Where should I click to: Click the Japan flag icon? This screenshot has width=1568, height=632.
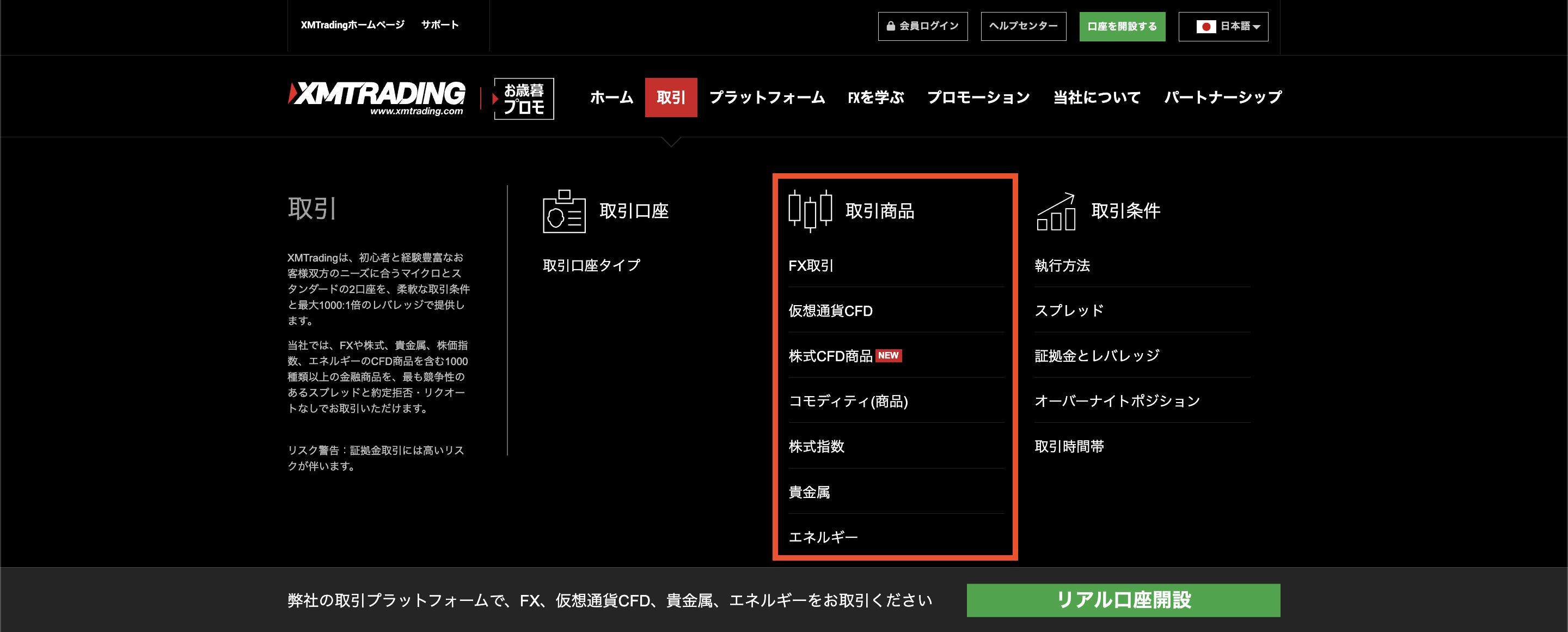click(1205, 27)
